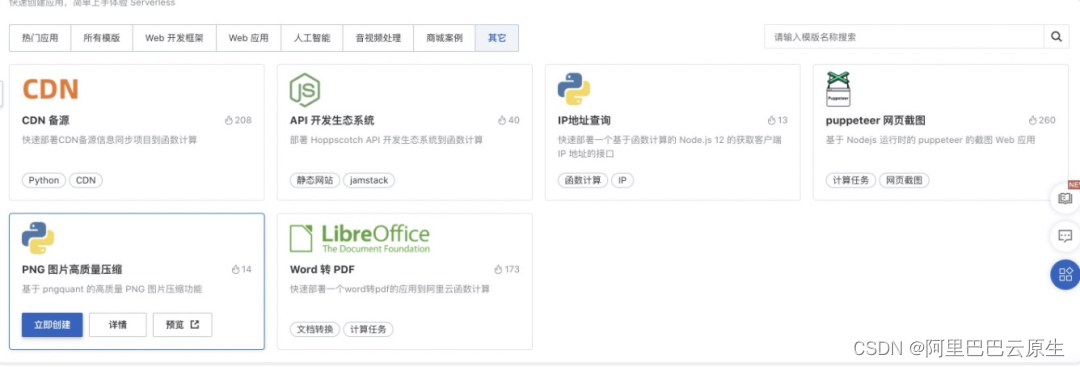The height and width of the screenshot is (367, 1080).
Task: Click puppeteer description about 截图 Web 应用
Action: (x=931, y=140)
